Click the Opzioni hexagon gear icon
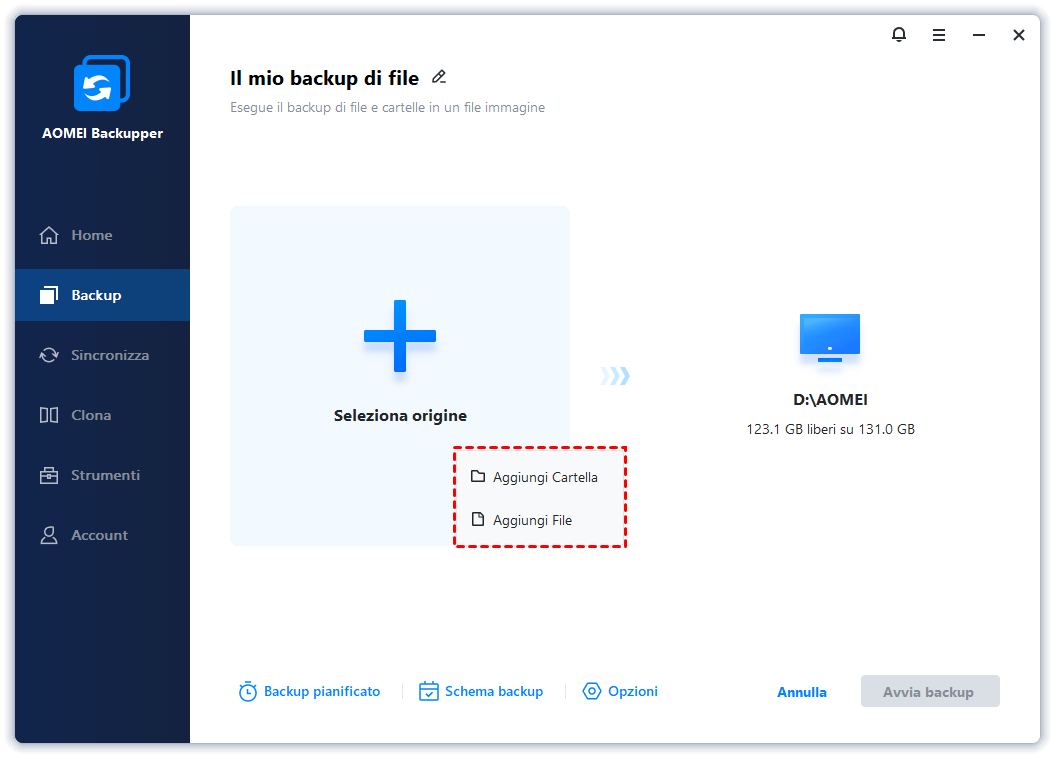 [592, 692]
